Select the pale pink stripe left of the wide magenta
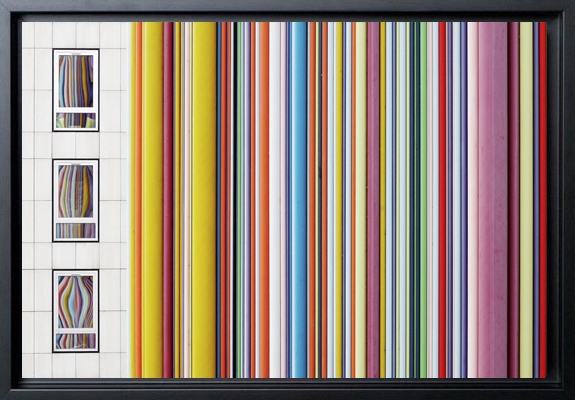575x400 pixels. point(472,200)
